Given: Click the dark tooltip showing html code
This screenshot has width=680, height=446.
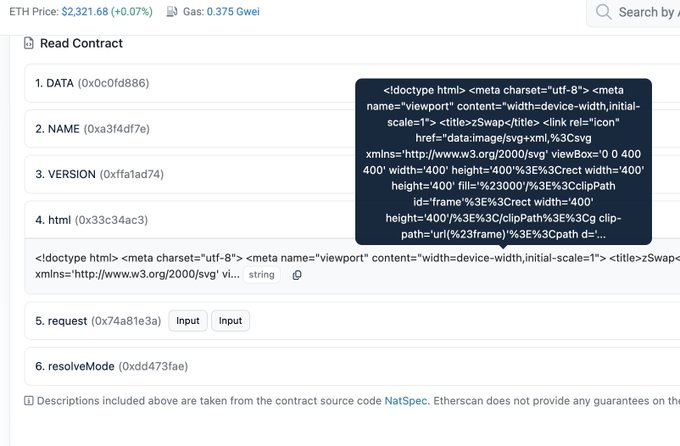Looking at the screenshot, I should (503, 162).
